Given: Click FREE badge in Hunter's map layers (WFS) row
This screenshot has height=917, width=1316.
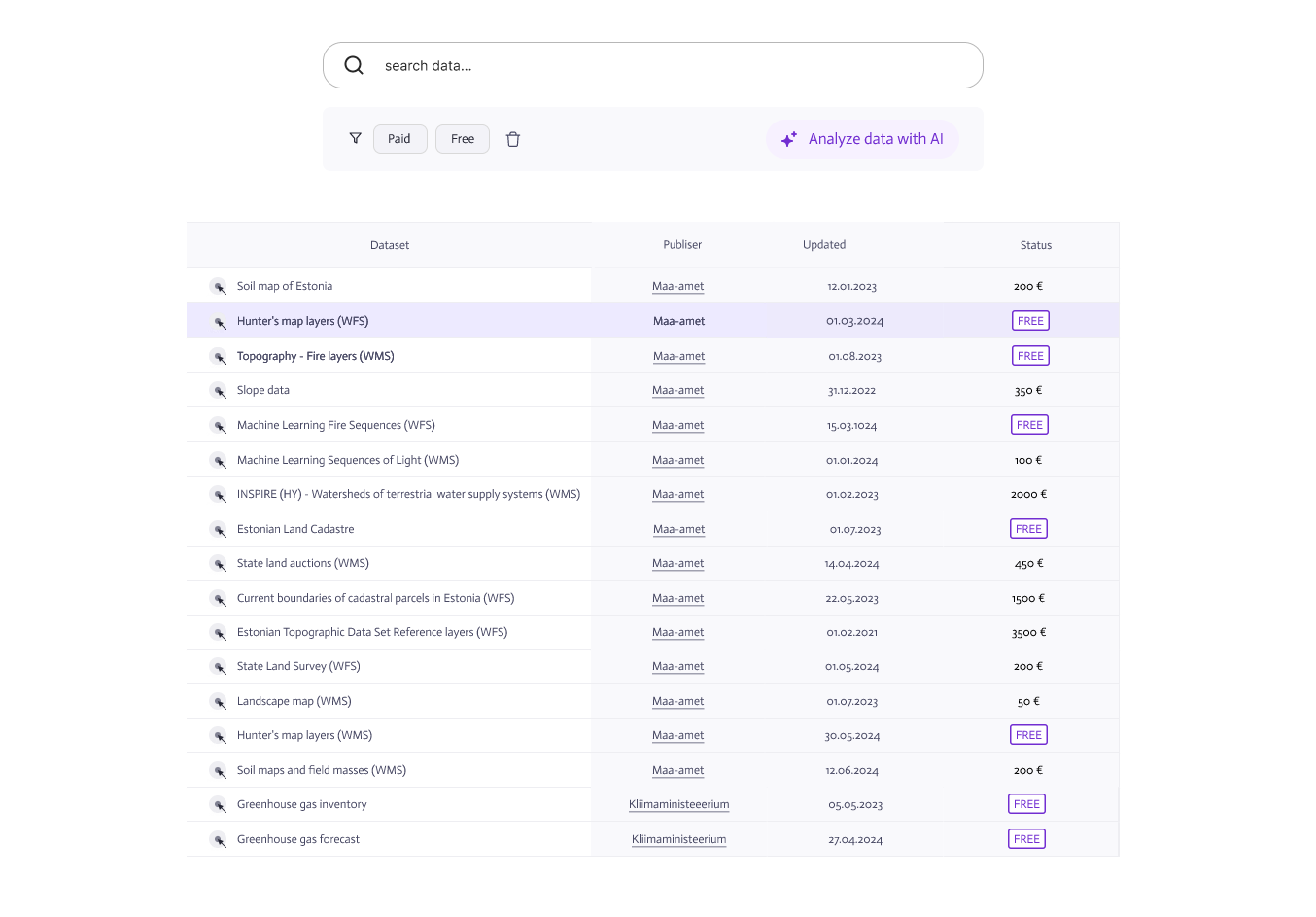Looking at the screenshot, I should 1030,321.
